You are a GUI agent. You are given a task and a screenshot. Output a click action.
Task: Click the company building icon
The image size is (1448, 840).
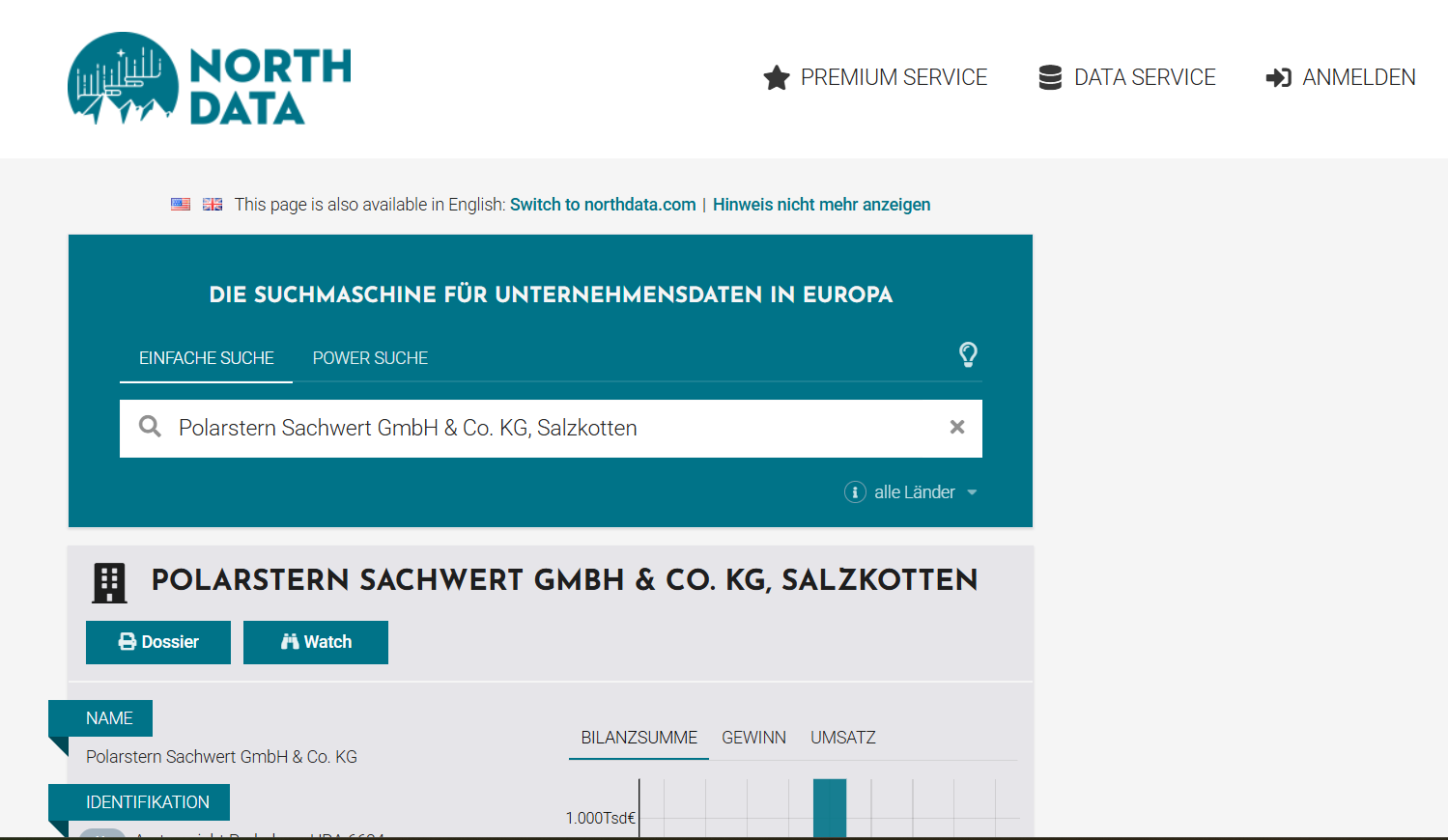coord(109,582)
